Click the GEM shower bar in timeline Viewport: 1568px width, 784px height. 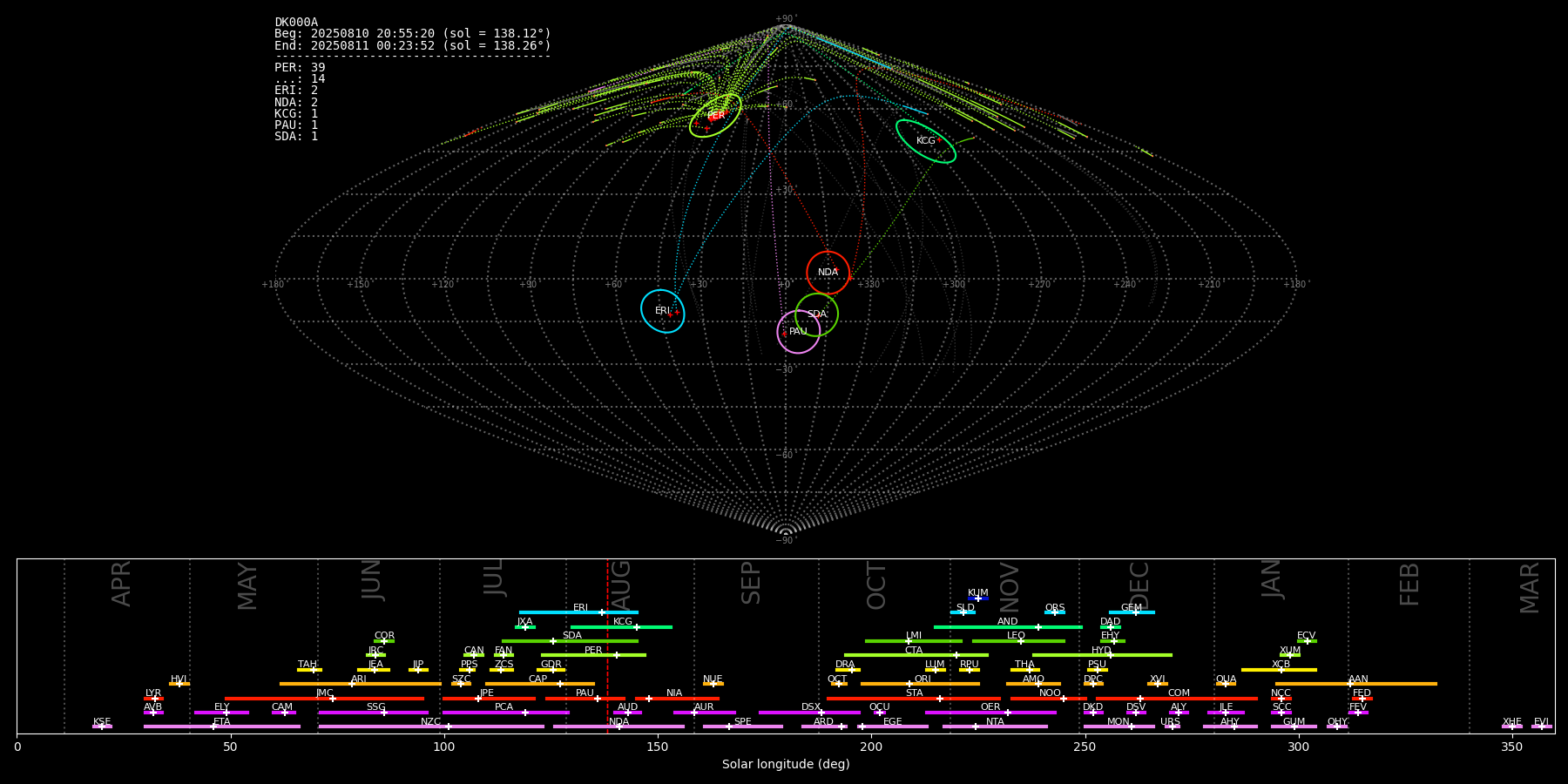click(x=1132, y=612)
